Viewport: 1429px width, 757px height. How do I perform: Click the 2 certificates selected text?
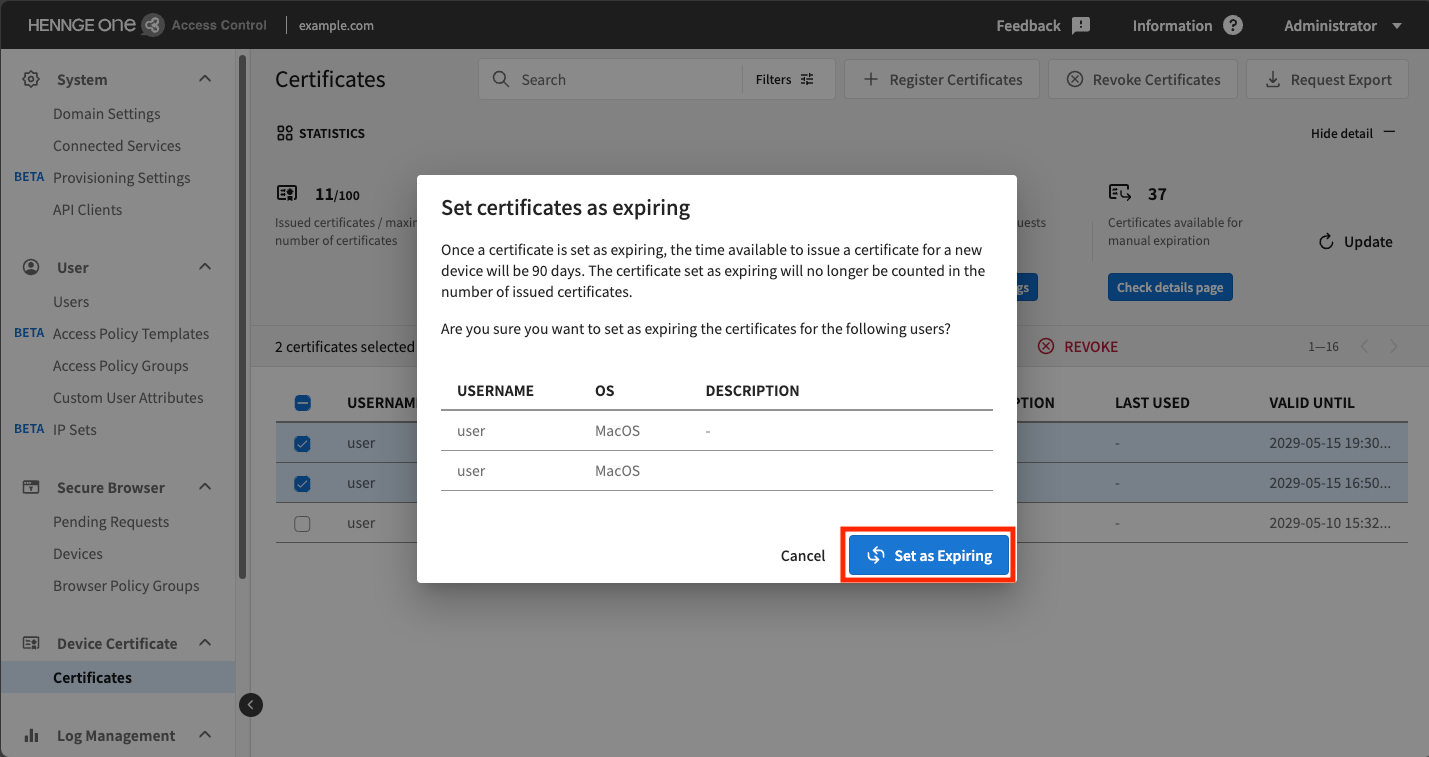point(344,347)
